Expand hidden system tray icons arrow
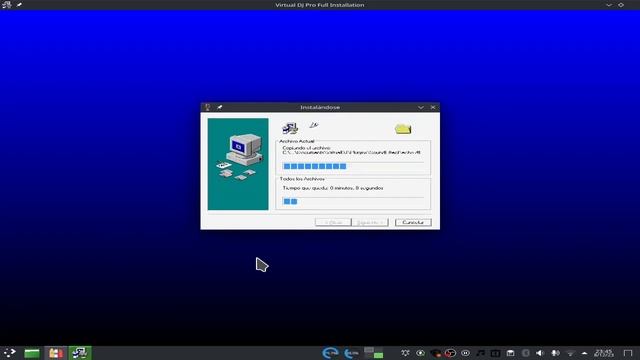Viewport: 640px width, 360px height. tap(584, 353)
